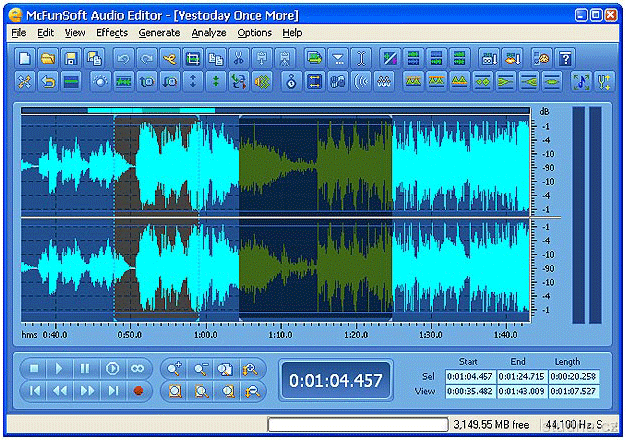Open help with the question mark icon

click(565, 58)
